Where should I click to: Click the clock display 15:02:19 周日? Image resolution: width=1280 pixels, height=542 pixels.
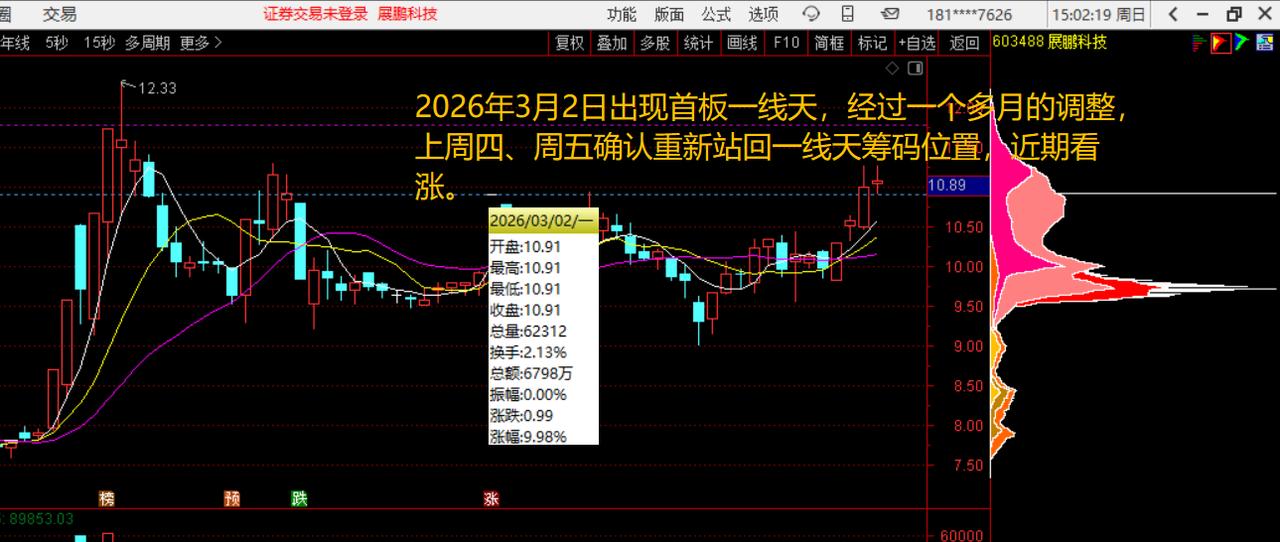pyautogui.click(x=1098, y=14)
